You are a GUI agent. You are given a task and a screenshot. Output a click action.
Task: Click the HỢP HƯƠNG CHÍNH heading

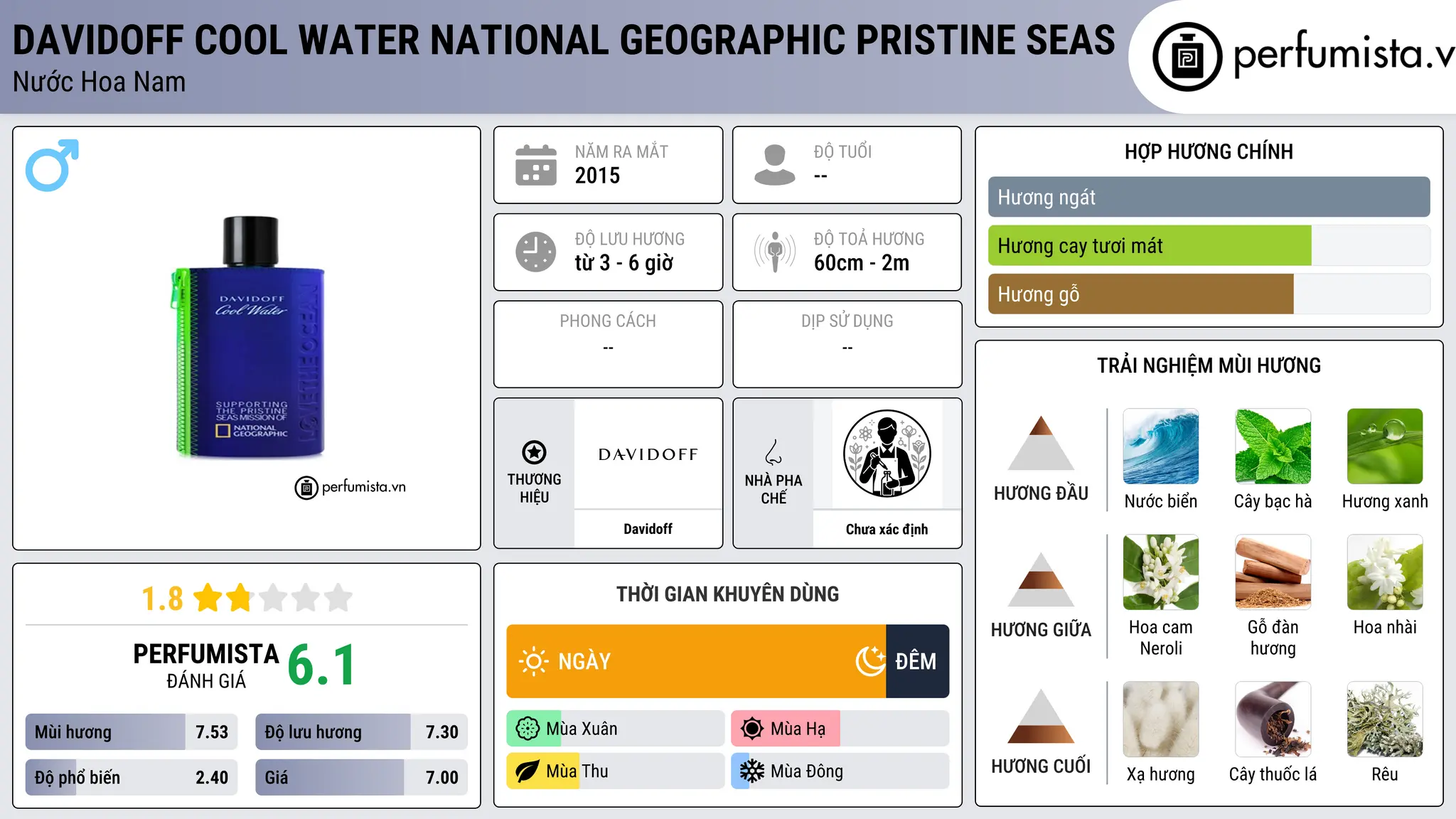[1209, 151]
